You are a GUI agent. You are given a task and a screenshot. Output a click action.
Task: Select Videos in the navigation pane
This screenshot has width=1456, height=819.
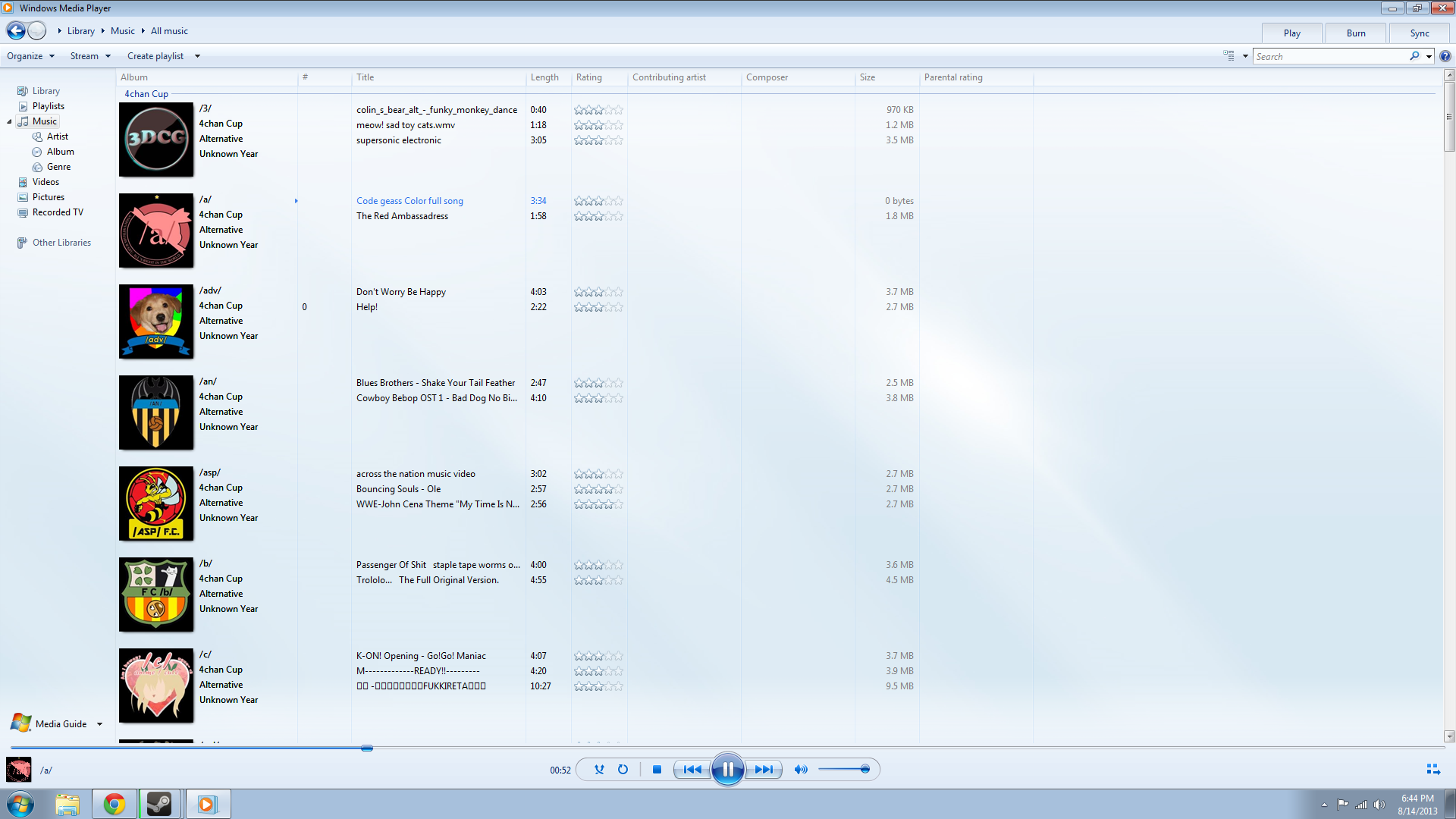(45, 182)
